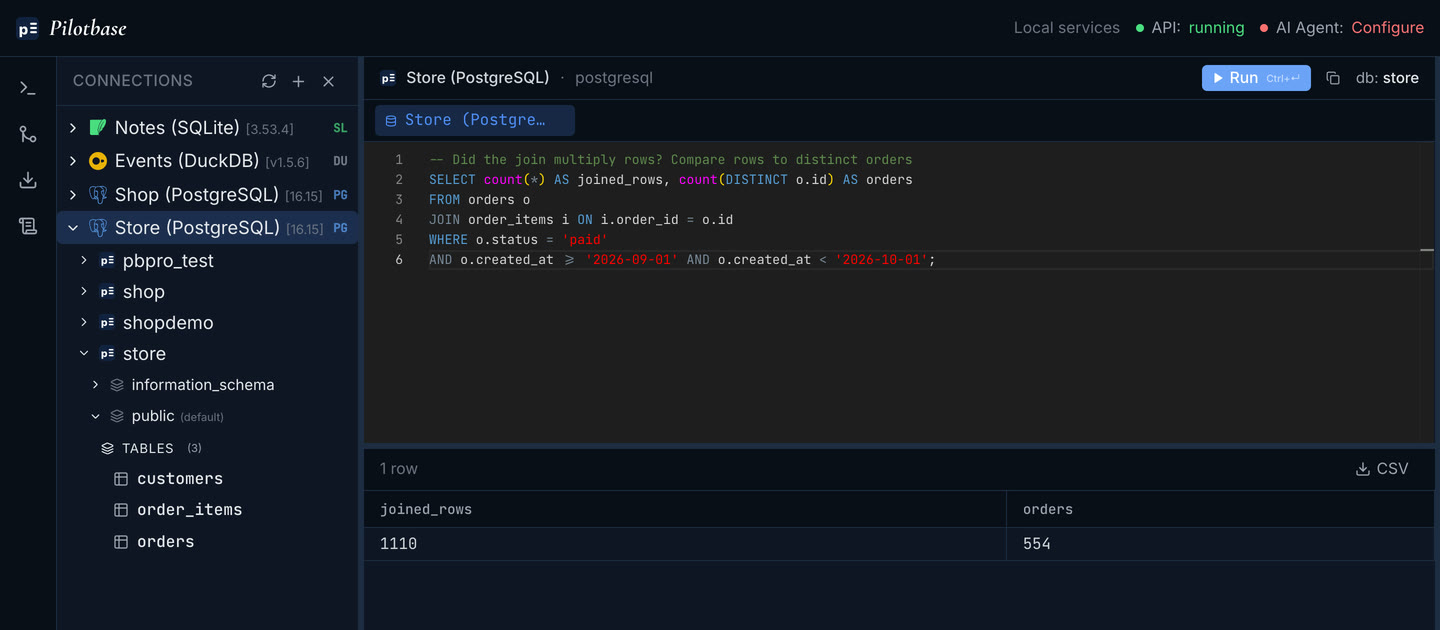Click the SL badge on Notes connection
Screen dimensions: 1440x630
(x=340, y=129)
